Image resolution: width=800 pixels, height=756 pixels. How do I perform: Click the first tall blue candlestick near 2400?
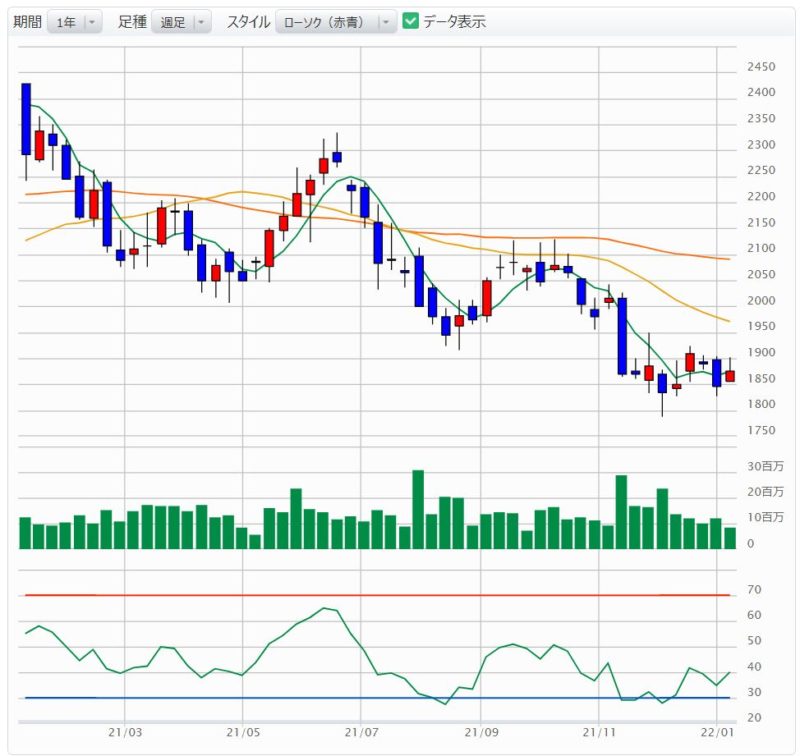point(26,119)
